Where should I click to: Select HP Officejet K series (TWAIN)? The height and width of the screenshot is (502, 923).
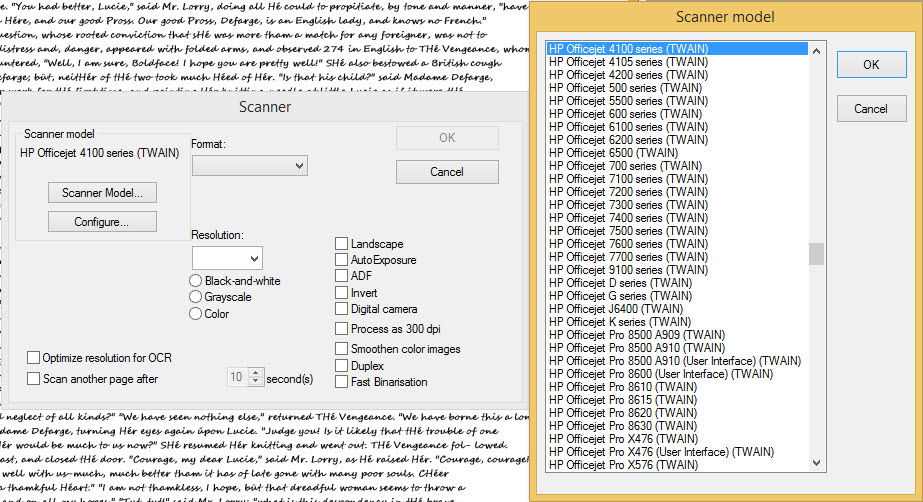[x=677, y=321]
